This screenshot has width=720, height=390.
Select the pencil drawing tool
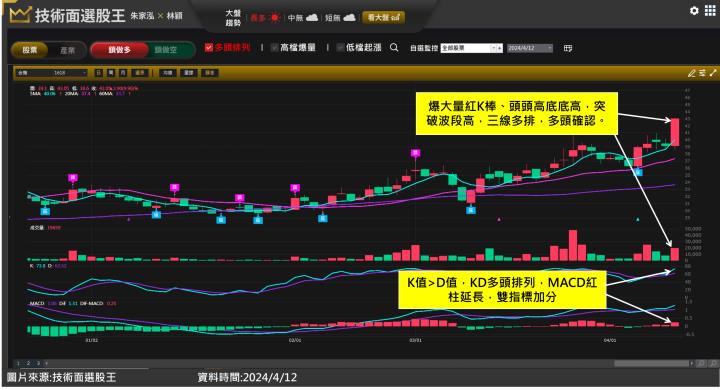(692, 73)
